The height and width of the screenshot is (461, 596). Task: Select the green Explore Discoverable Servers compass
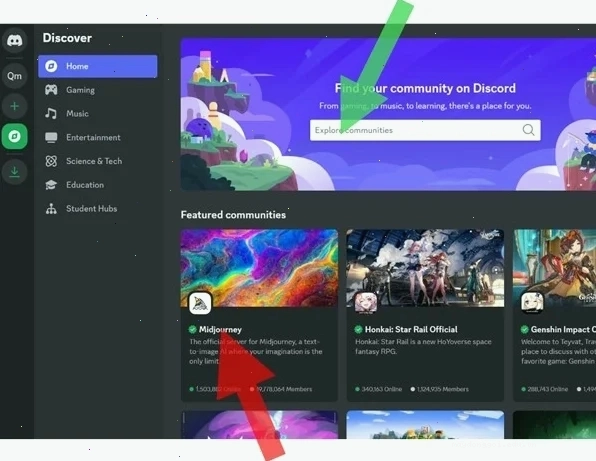pos(14,136)
